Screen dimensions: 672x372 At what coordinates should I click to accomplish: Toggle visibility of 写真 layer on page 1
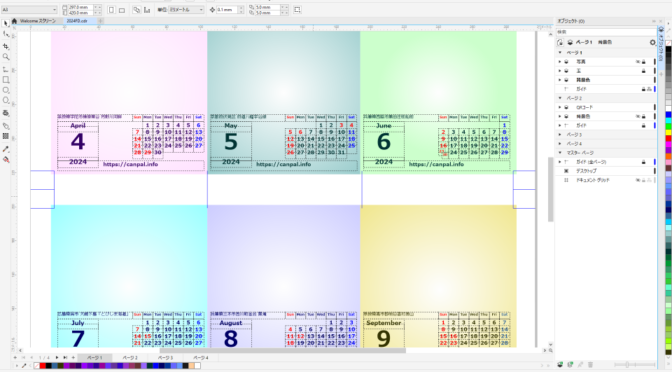tap(638, 62)
